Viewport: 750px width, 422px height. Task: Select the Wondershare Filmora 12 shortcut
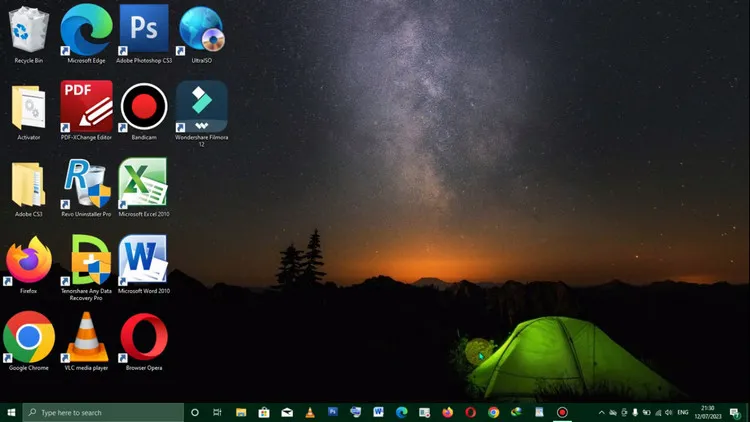point(201,114)
